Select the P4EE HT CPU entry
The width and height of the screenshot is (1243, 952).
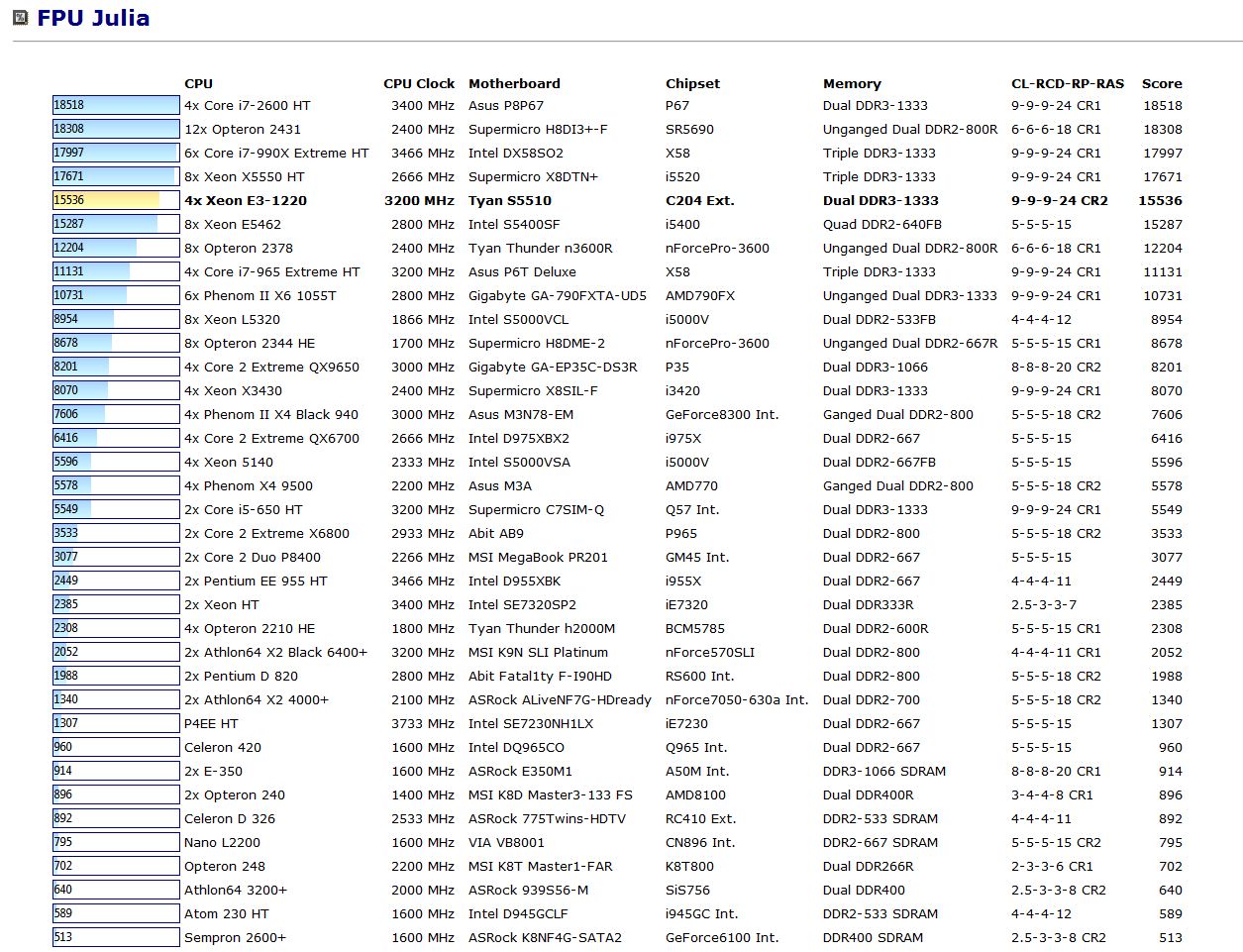tap(211, 723)
